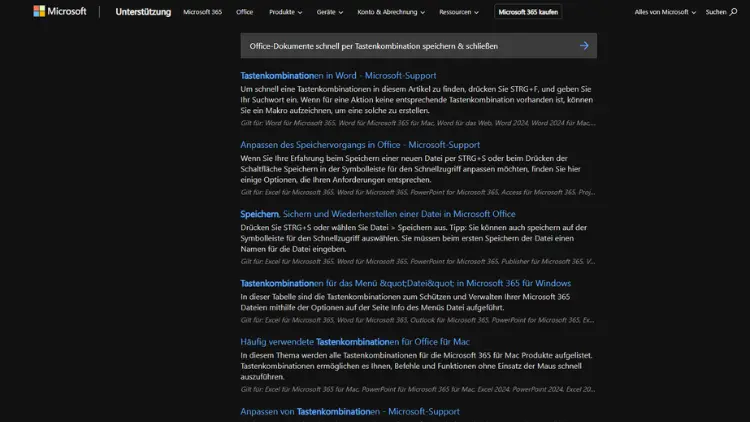The width and height of the screenshot is (750, 422).
Task: Click the Microsoft logo icon
Action: click(x=39, y=11)
